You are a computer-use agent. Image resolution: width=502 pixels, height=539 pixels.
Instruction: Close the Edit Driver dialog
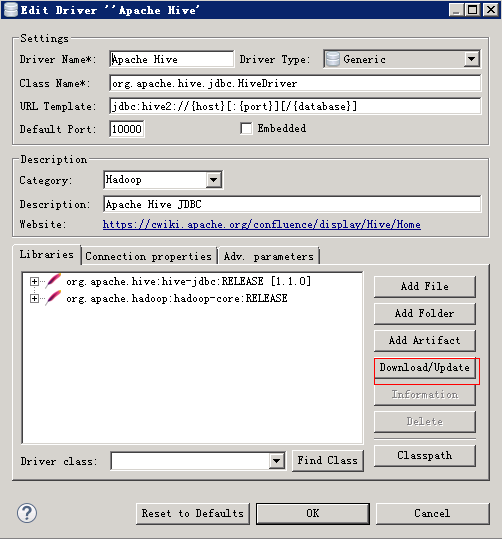click(x=491, y=10)
